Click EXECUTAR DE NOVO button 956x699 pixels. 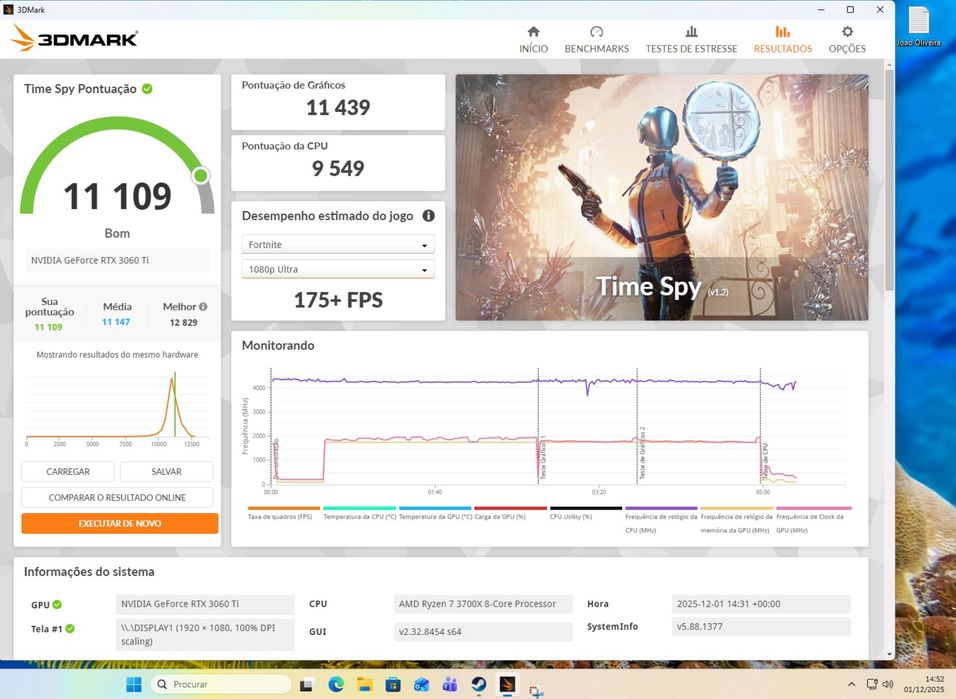120,523
